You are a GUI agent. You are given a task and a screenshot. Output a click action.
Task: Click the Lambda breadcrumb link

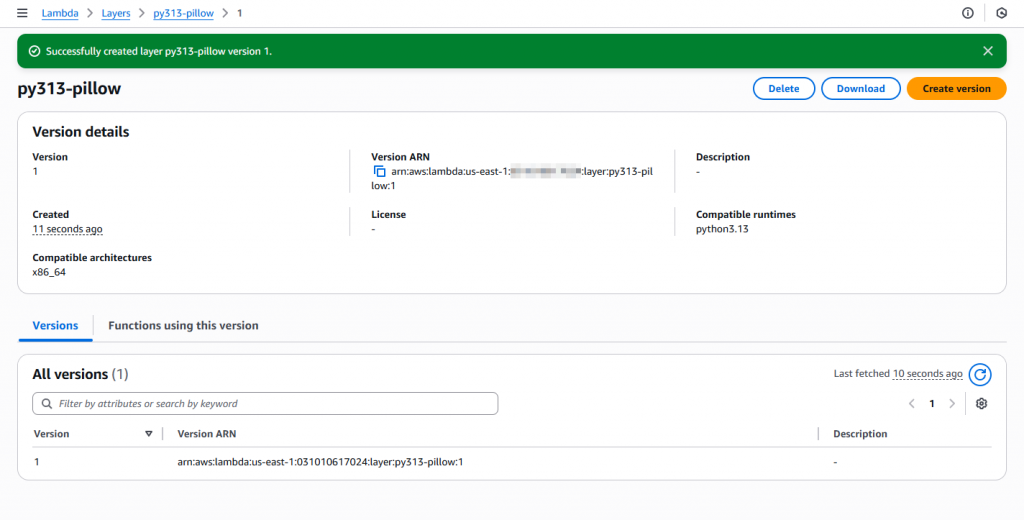(x=60, y=13)
